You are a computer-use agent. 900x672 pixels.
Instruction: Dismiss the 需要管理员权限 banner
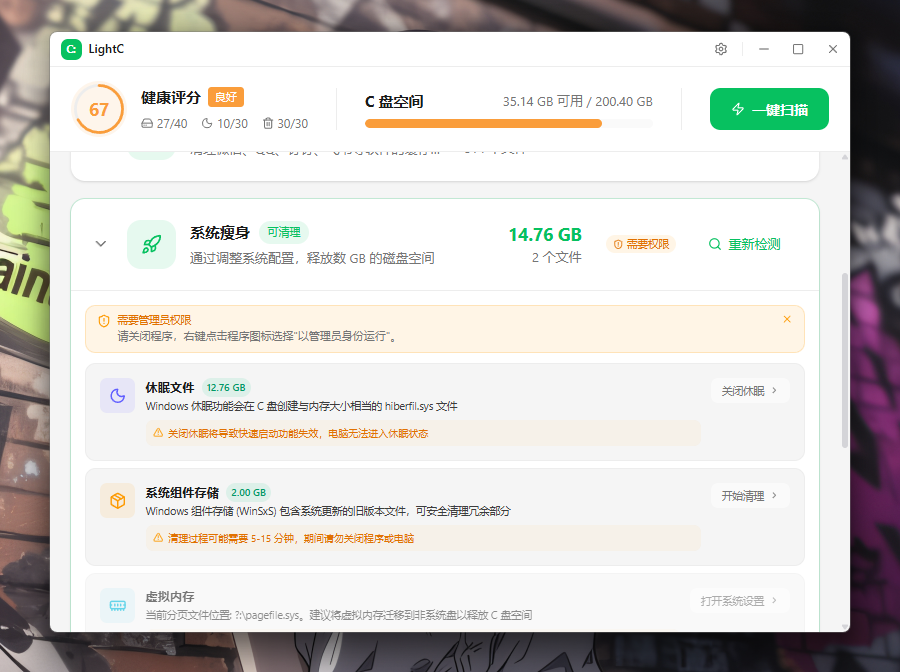point(787,319)
